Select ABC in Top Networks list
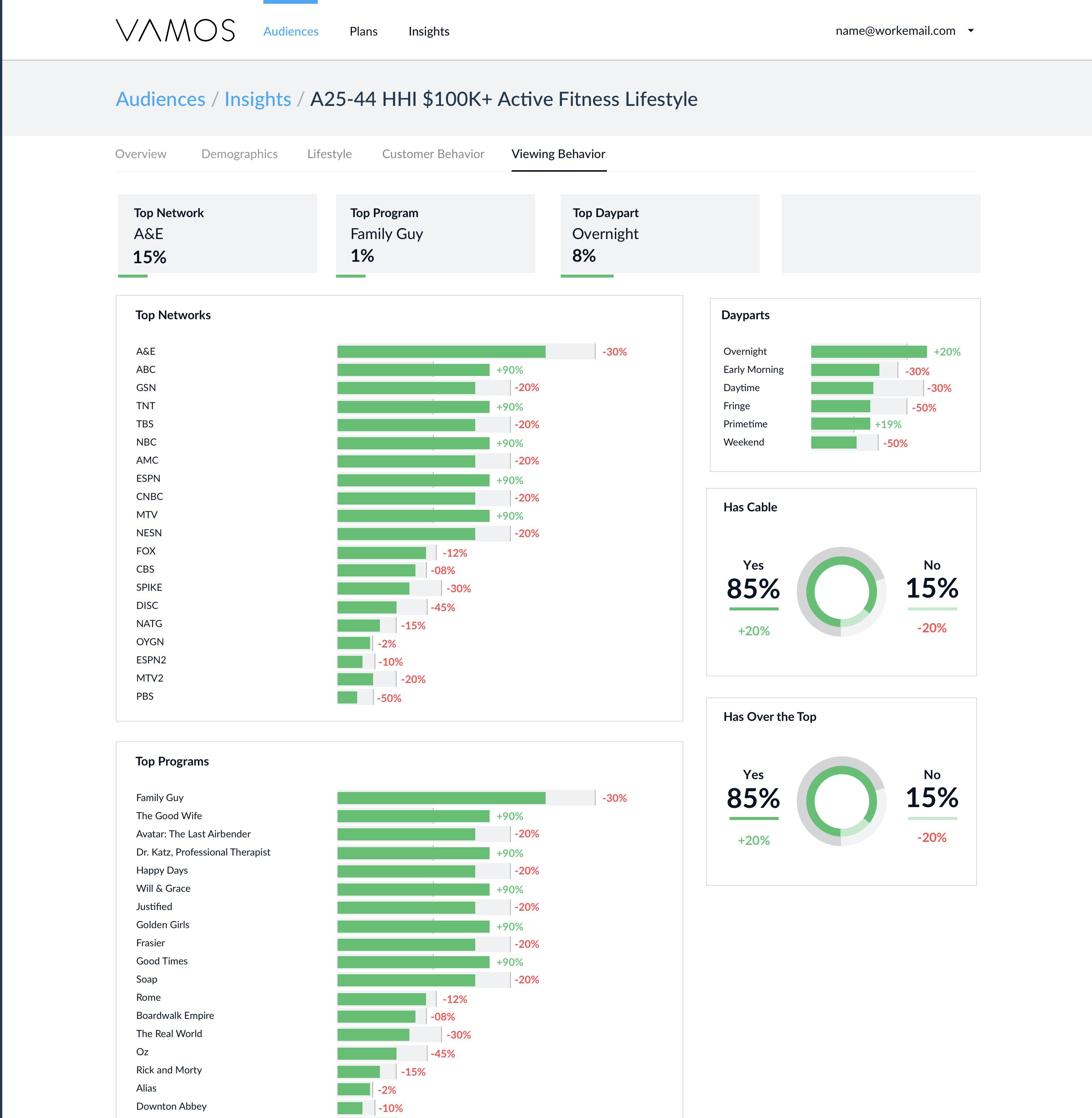1092x1118 pixels. click(x=146, y=369)
